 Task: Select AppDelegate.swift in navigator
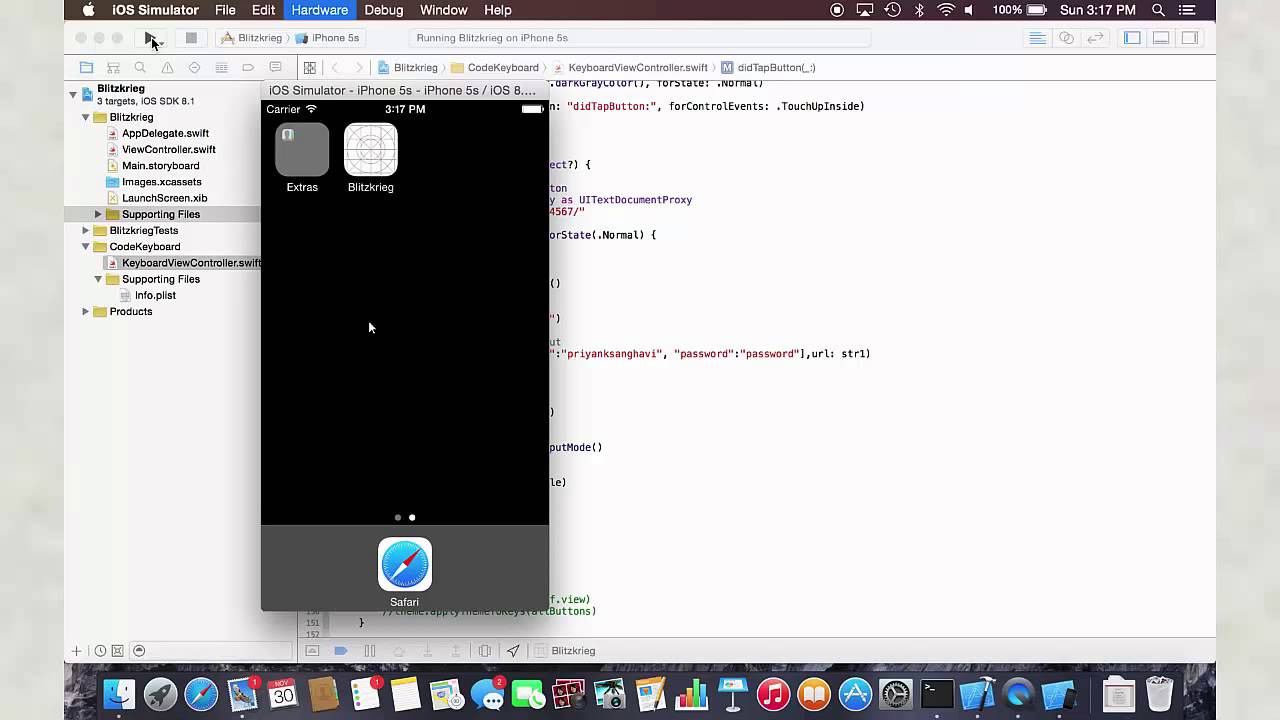click(165, 133)
